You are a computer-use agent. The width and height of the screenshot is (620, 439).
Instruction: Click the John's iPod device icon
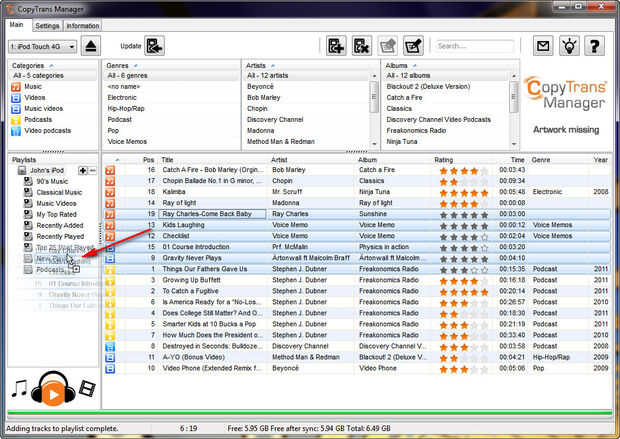[22, 170]
